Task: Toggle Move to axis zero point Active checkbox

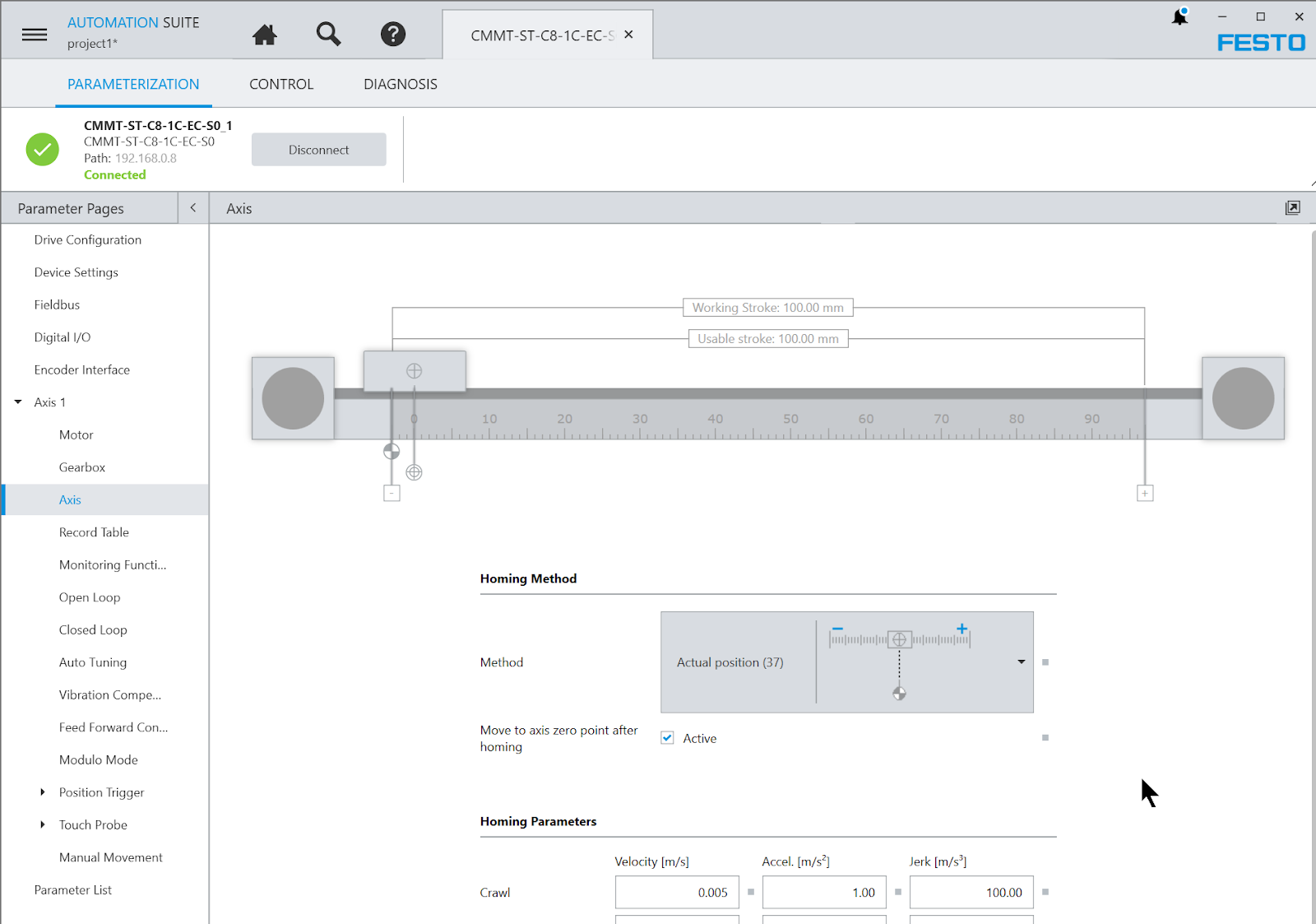Action: (667, 738)
